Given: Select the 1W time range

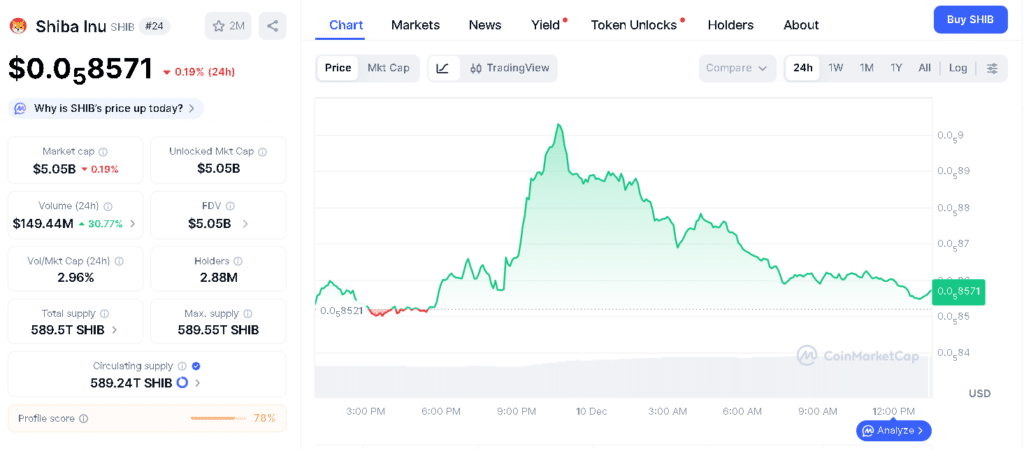Looking at the screenshot, I should [835, 68].
